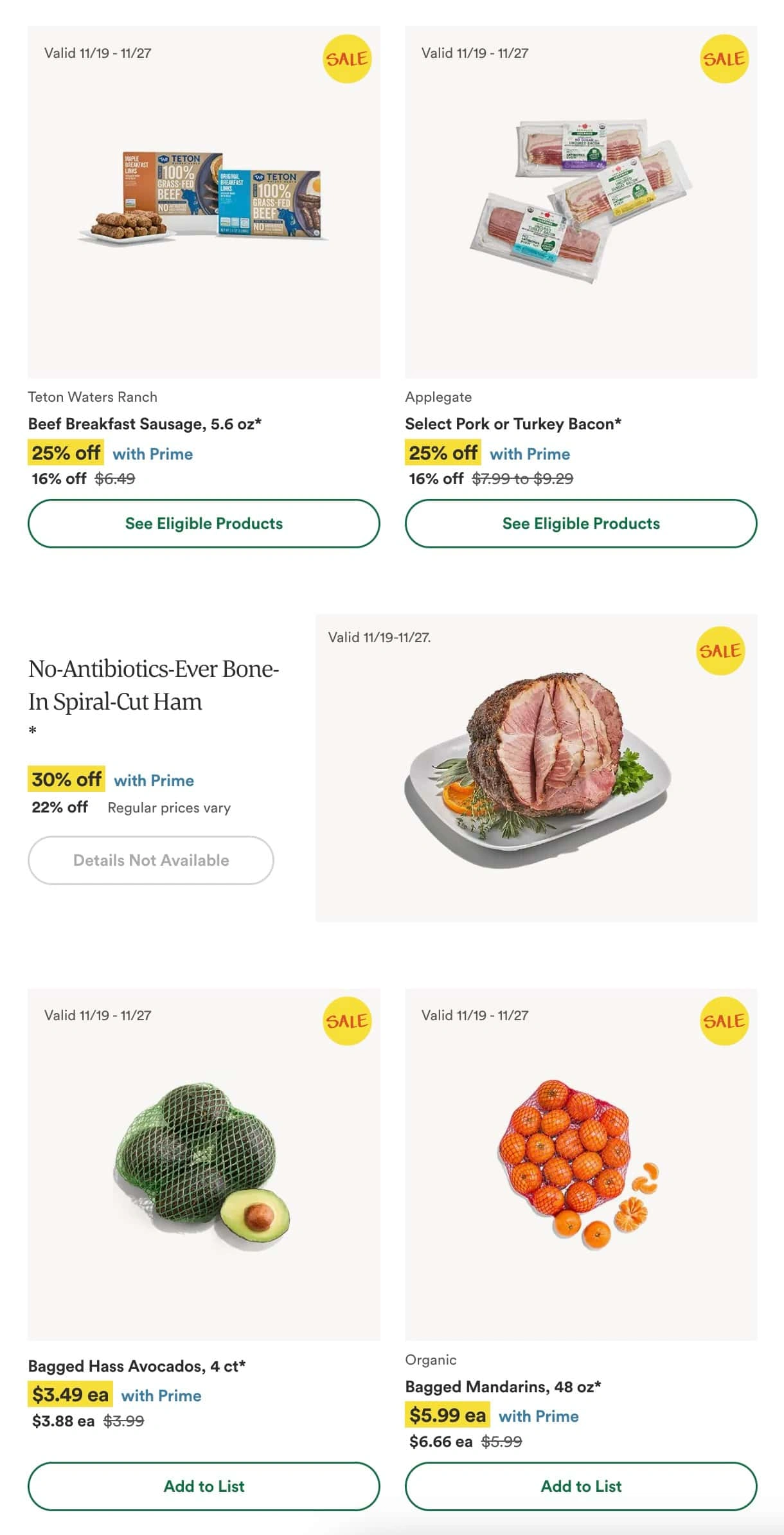Viewport: 784px width, 1535px height.
Task: View the spiral-cut ham photo
Action: pyautogui.click(x=536, y=768)
